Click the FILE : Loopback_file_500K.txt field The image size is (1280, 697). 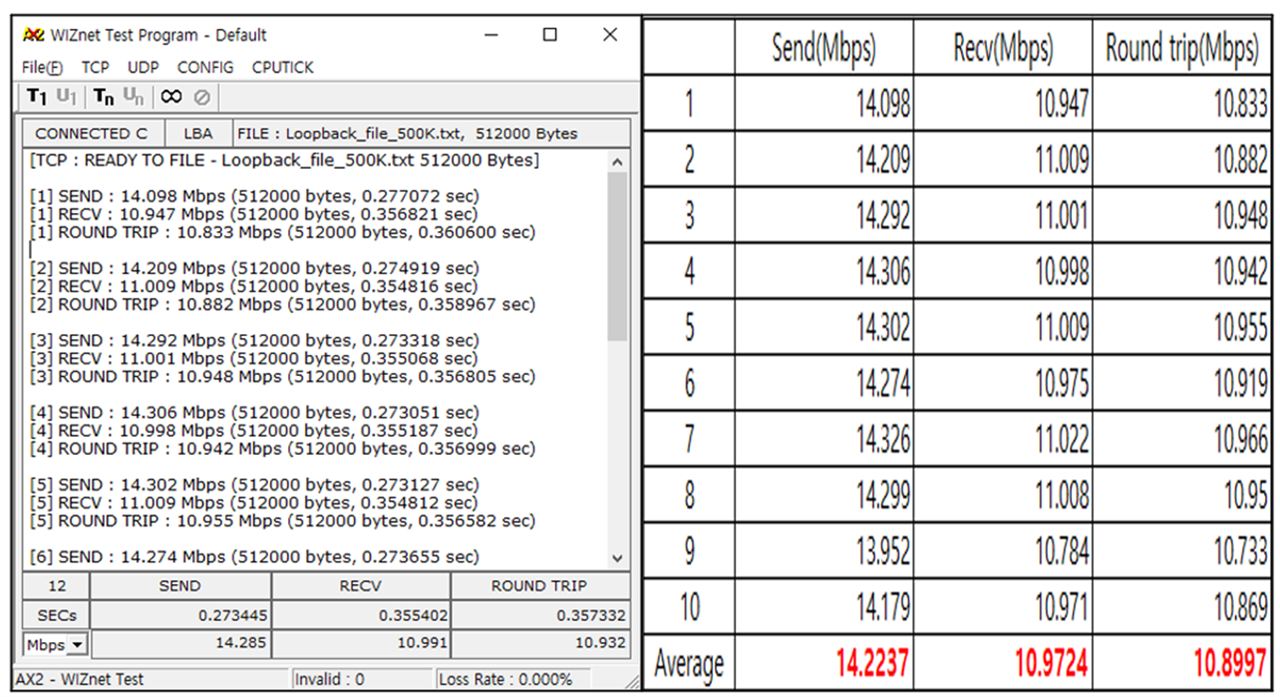tap(431, 133)
